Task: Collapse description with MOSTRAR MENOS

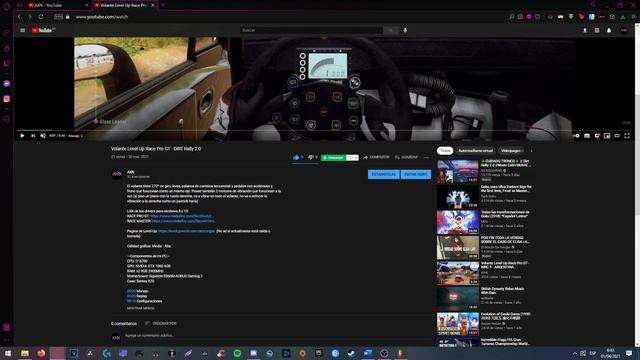Action: coord(140,308)
